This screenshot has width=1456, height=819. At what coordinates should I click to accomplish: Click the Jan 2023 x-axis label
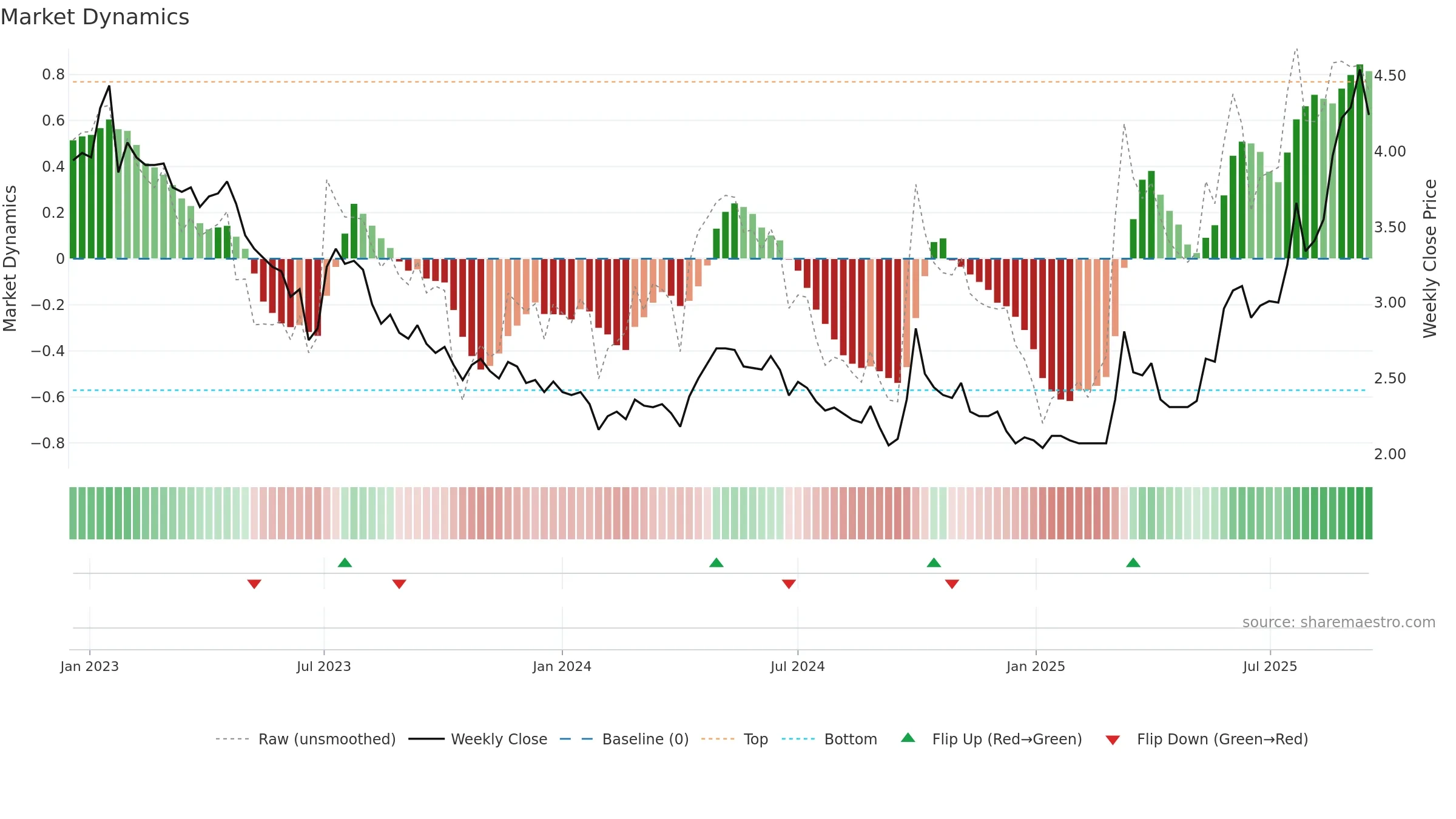[x=90, y=666]
